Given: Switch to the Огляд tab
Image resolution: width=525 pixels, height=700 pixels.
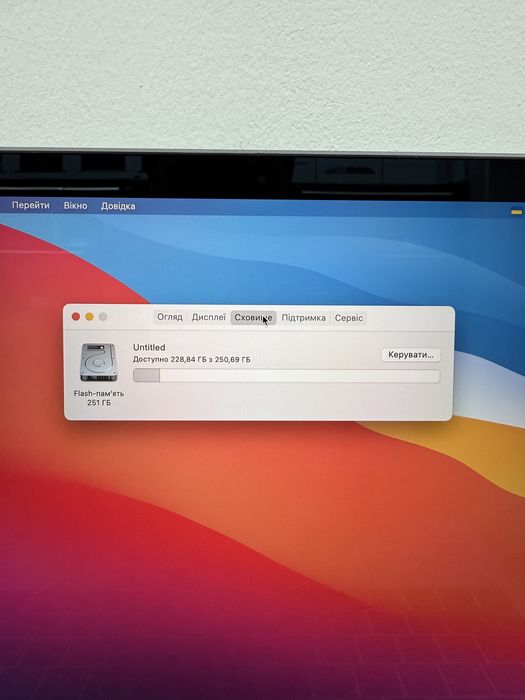Looking at the screenshot, I should 170,317.
